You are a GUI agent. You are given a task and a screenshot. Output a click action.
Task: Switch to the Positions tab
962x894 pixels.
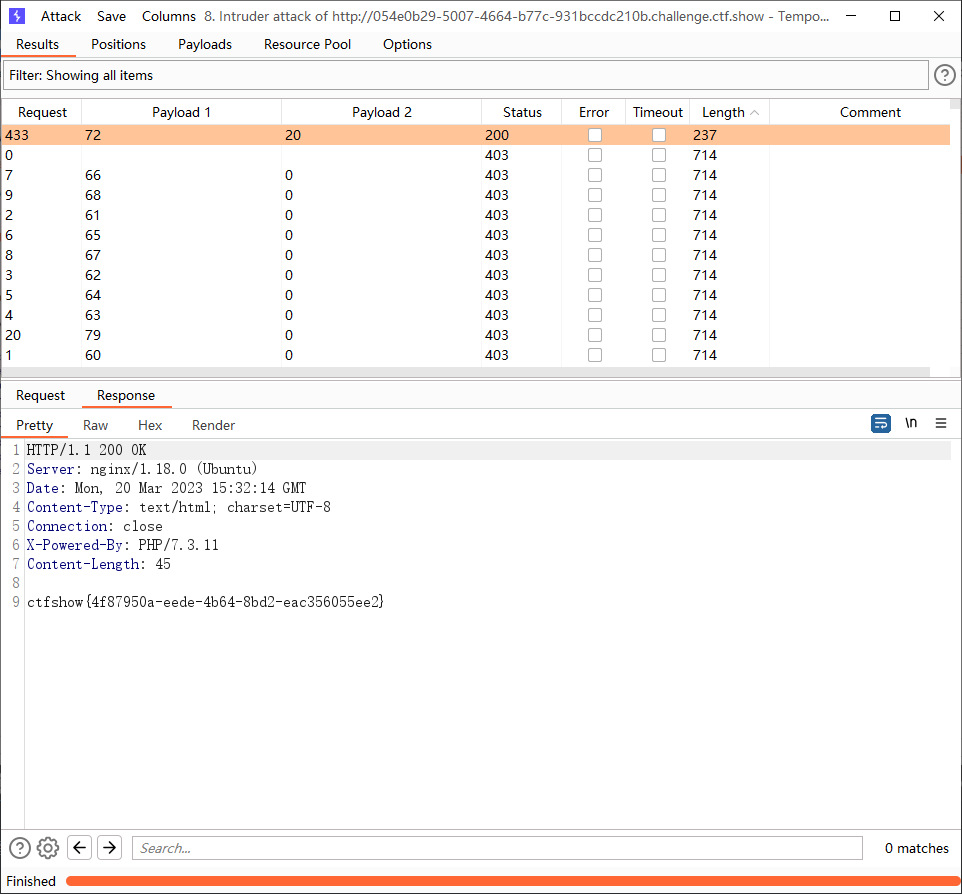click(x=118, y=44)
